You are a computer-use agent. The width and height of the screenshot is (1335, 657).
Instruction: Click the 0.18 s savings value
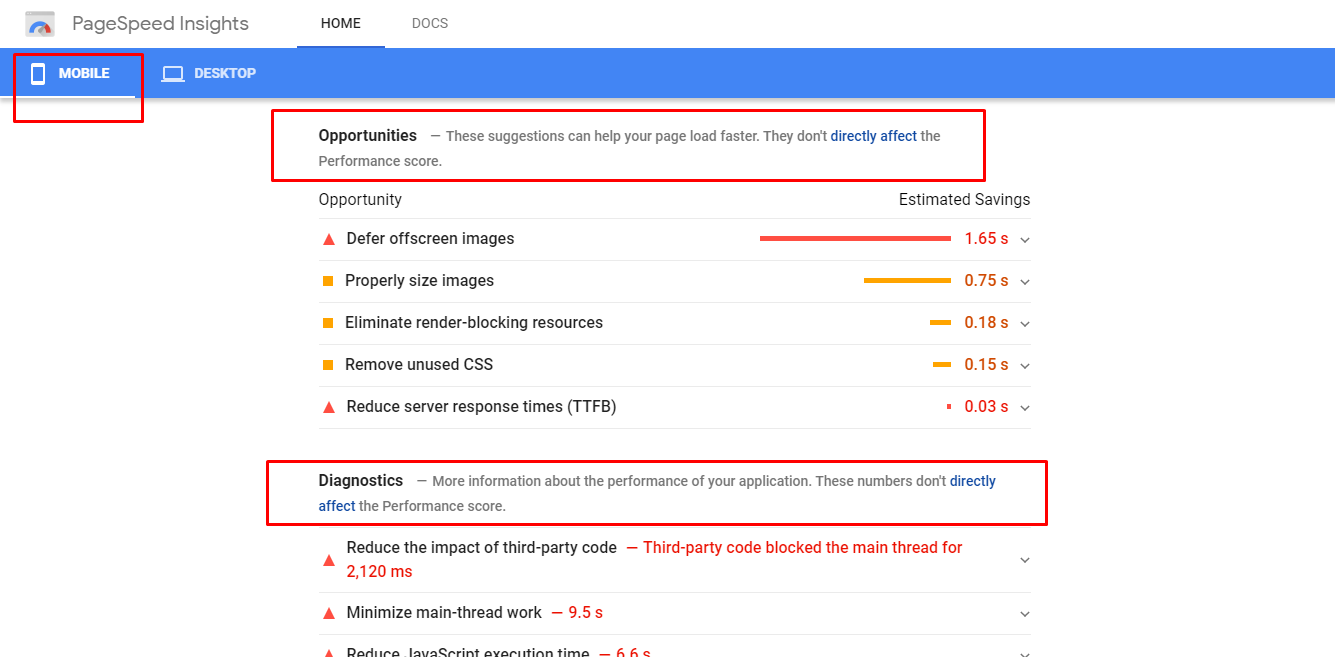986,323
